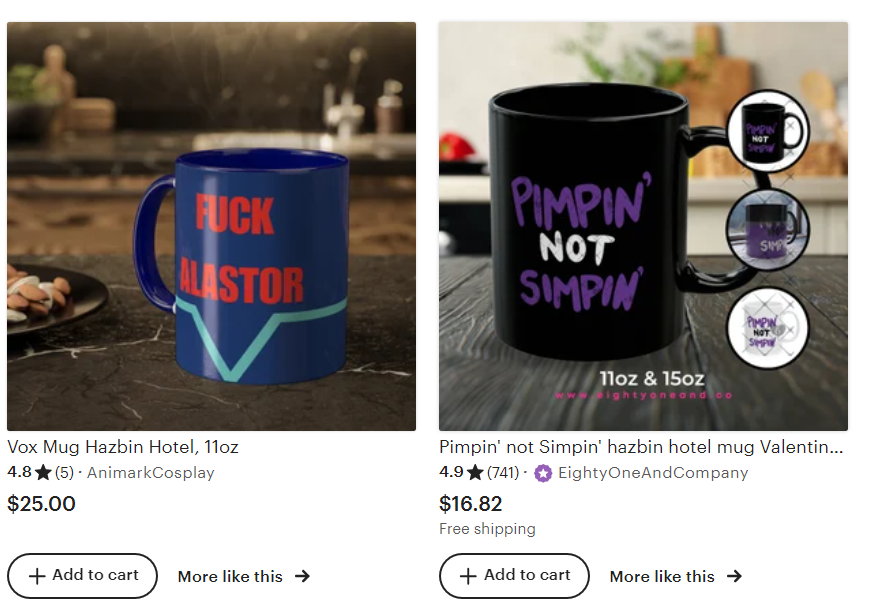Add the Pimpin' not Simpin' mug to cart
Screen dimensions: 872x615
click(514, 576)
